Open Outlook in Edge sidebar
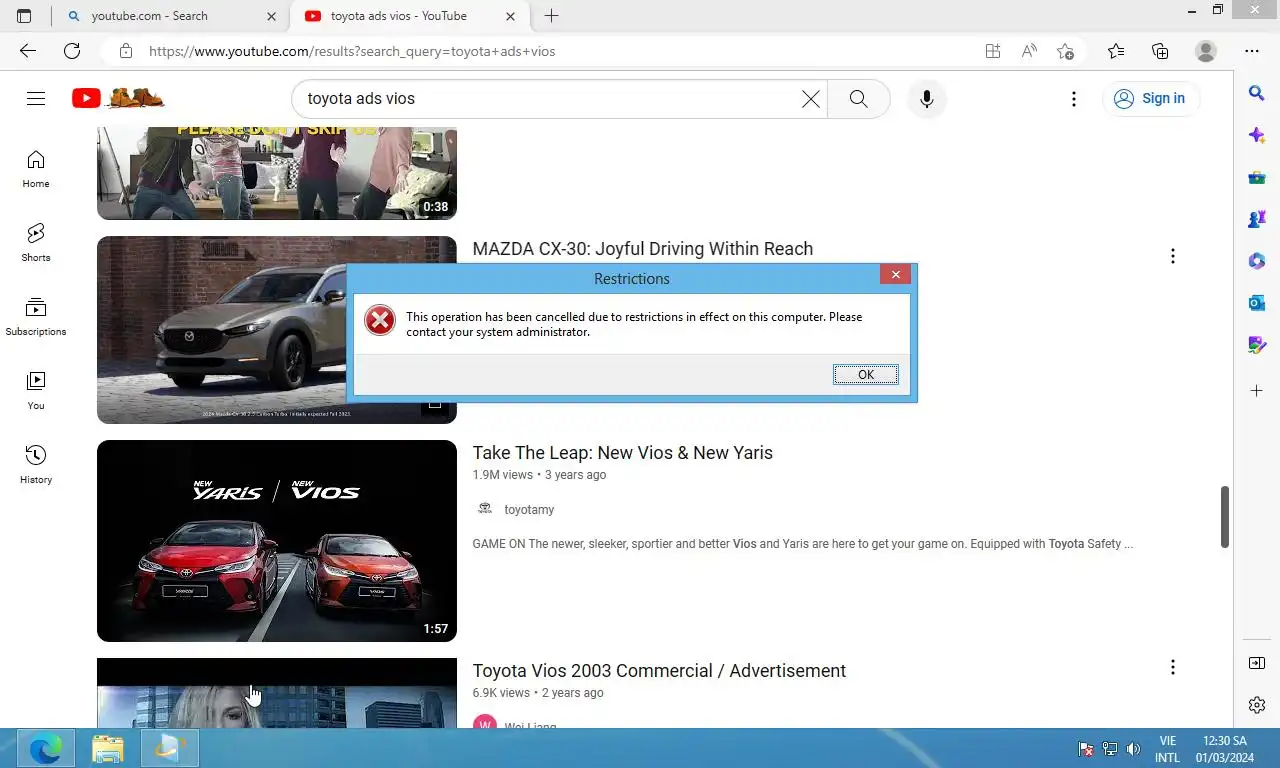Screen dimensions: 1280x768 1257,303
